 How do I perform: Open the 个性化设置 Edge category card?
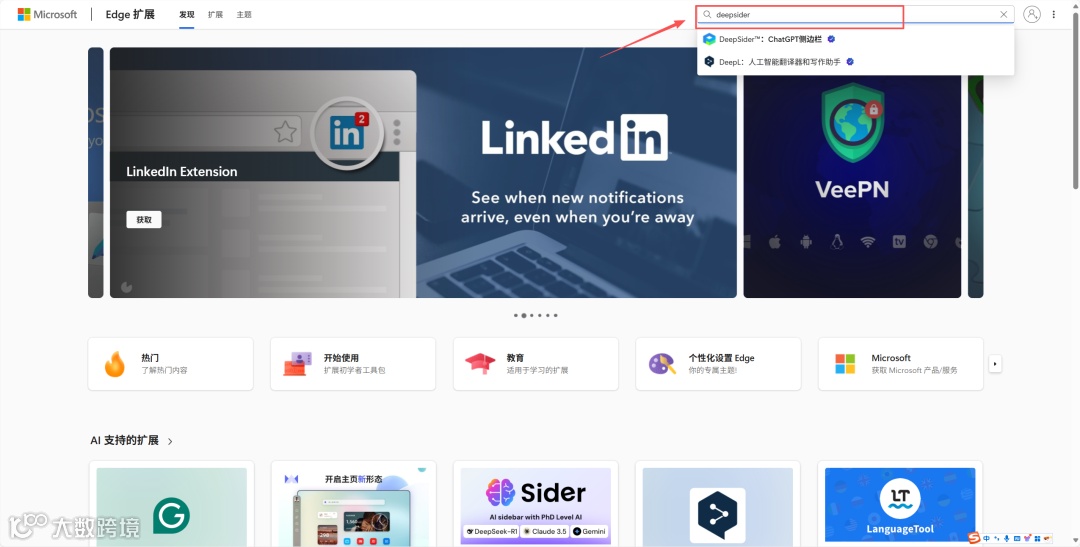(718, 364)
